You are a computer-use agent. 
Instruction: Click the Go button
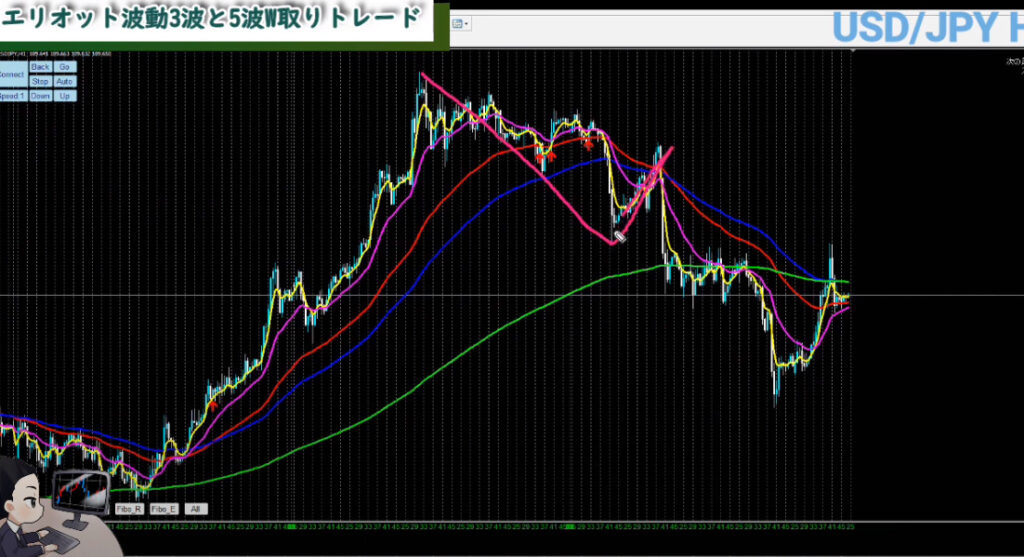[x=64, y=67]
